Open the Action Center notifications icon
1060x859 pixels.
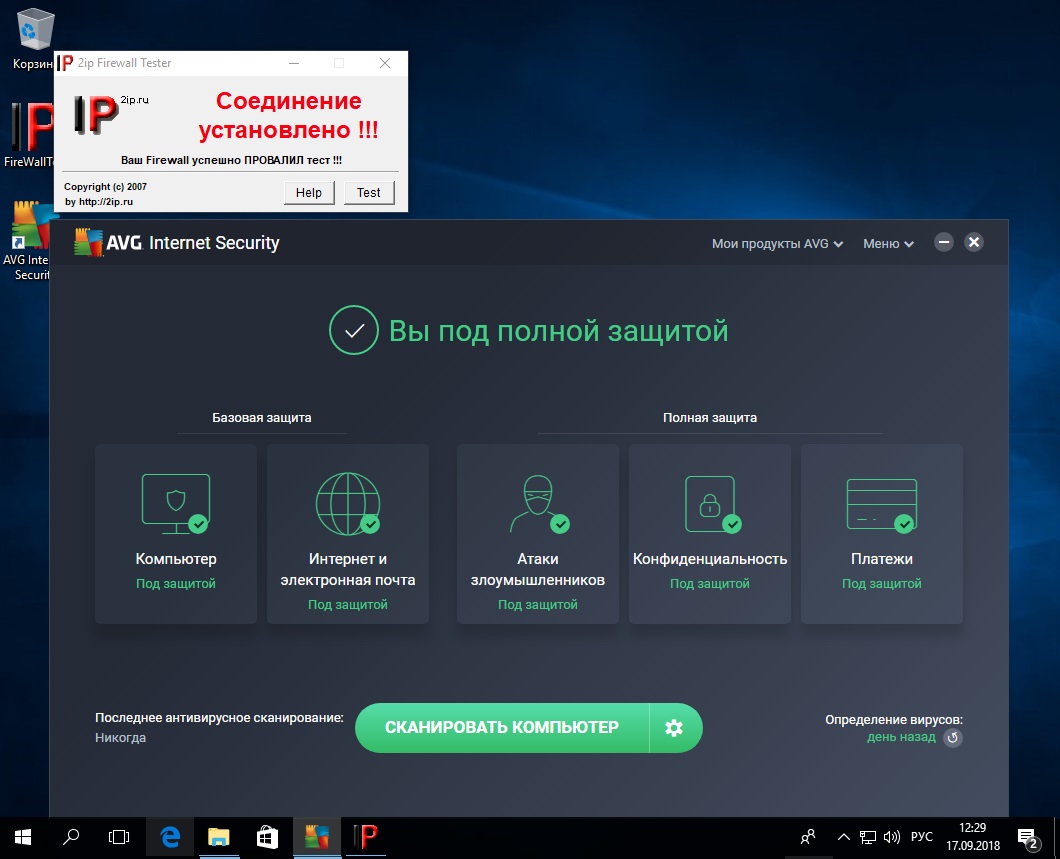coord(1028,839)
